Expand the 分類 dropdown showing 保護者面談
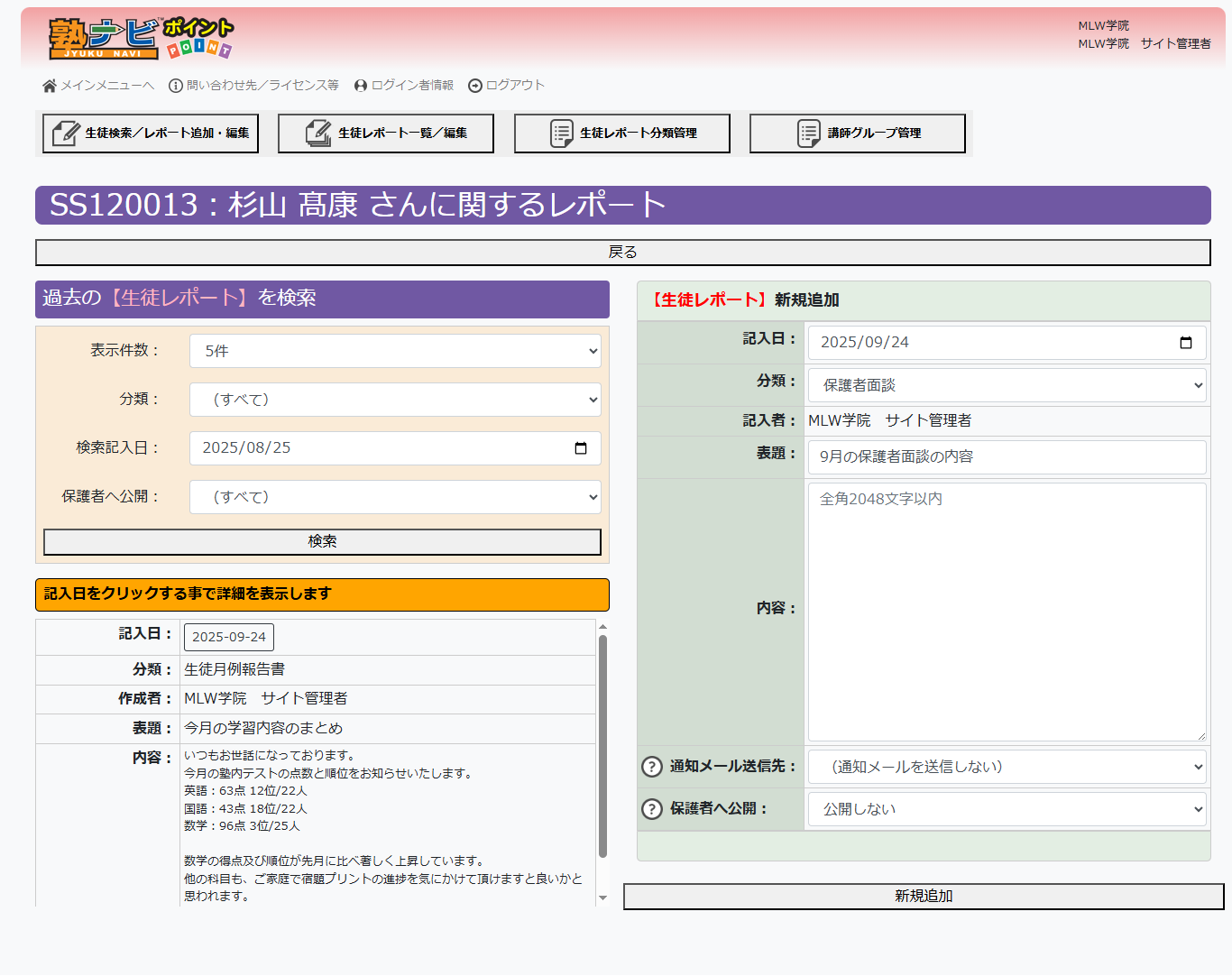1232x976 pixels. pos(1007,385)
